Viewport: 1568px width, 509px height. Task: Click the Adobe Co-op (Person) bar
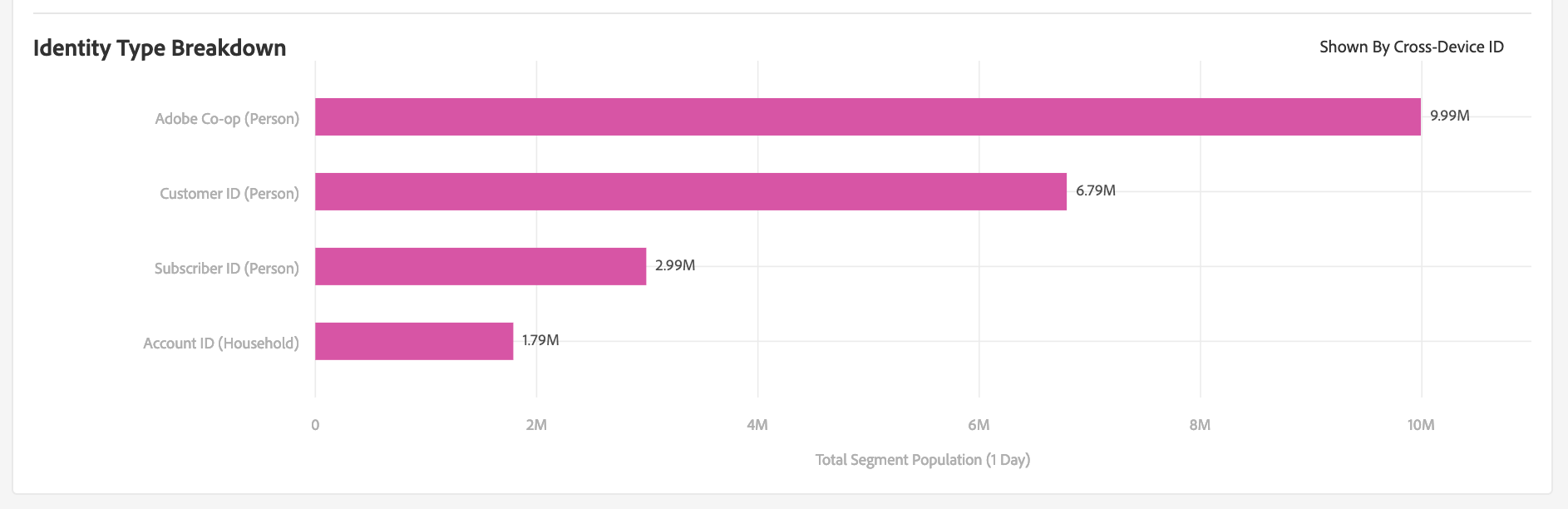[x=867, y=116]
